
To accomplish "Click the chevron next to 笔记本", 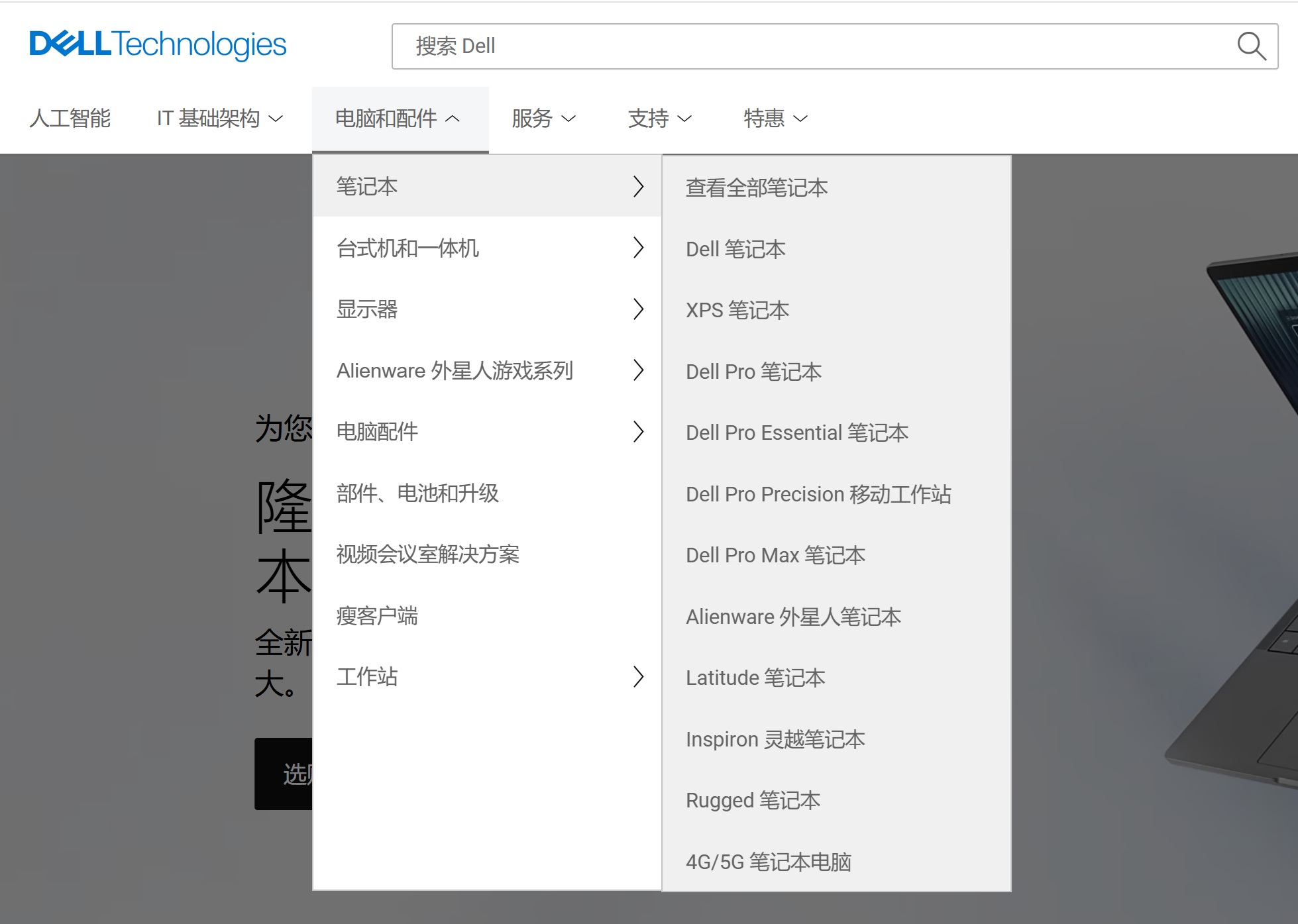I will 638,186.
